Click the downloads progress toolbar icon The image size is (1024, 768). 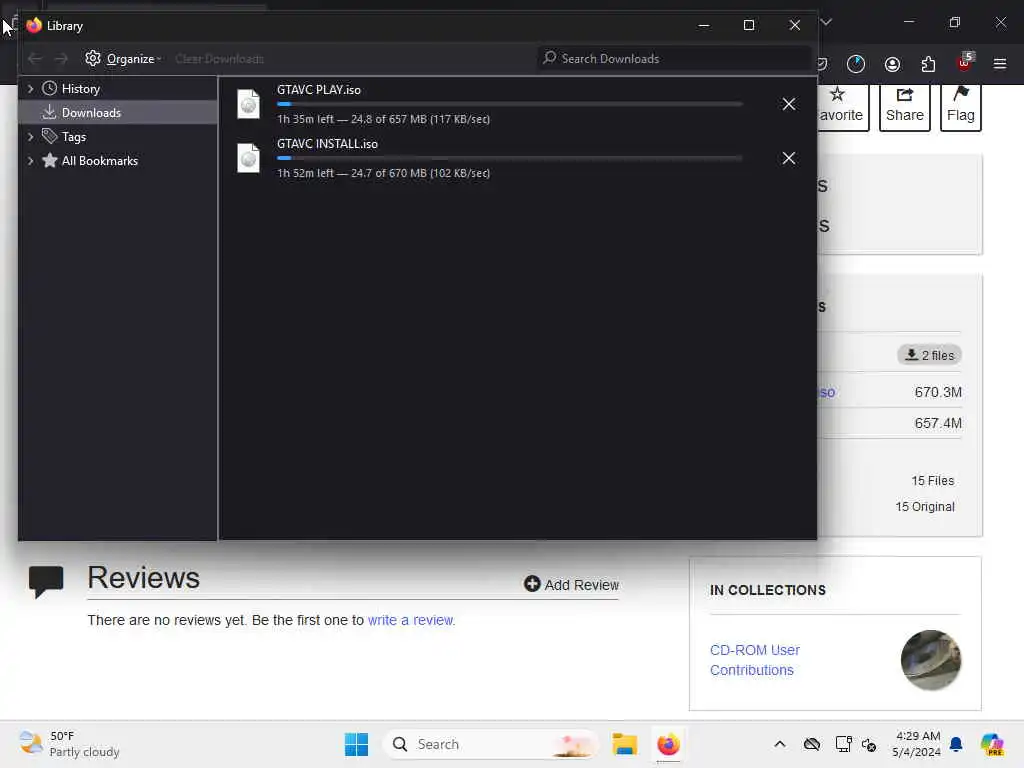(856, 64)
